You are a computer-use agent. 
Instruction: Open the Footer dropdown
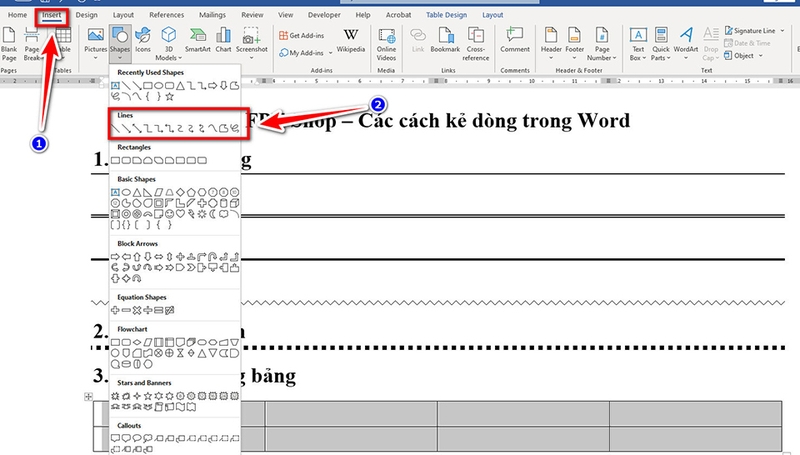pyautogui.click(x=574, y=43)
